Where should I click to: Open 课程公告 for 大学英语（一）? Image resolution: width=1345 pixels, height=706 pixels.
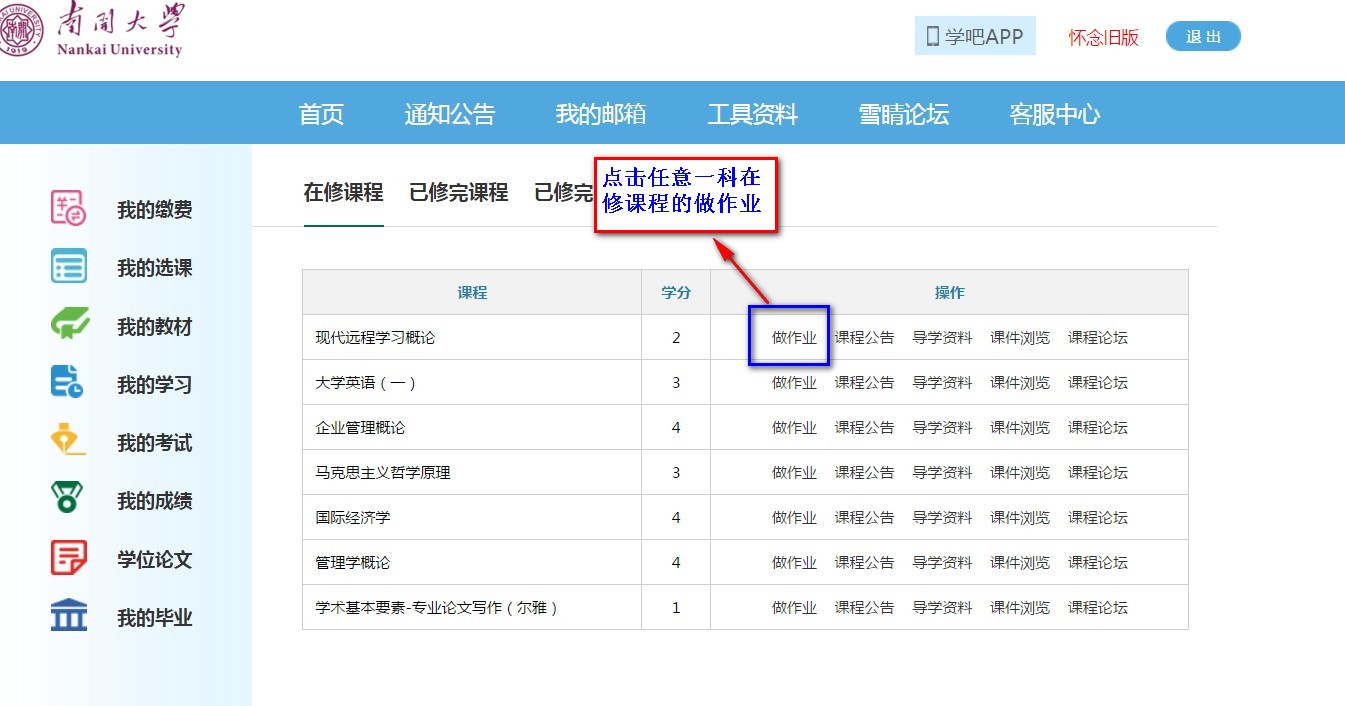[864, 383]
